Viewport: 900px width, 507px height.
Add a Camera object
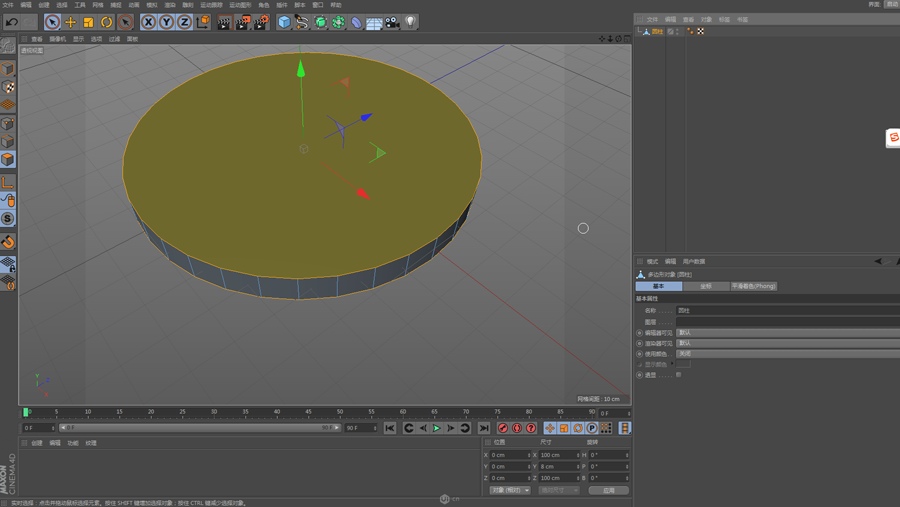tap(392, 22)
